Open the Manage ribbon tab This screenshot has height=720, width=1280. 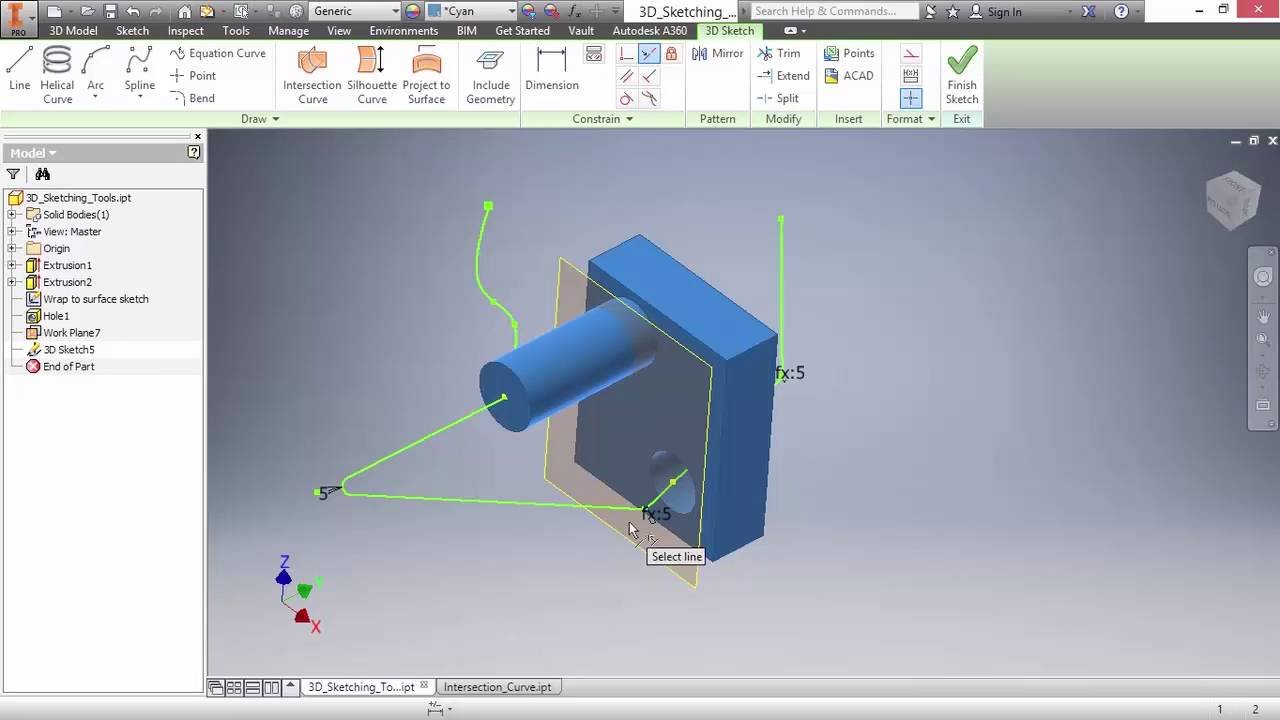click(x=288, y=31)
